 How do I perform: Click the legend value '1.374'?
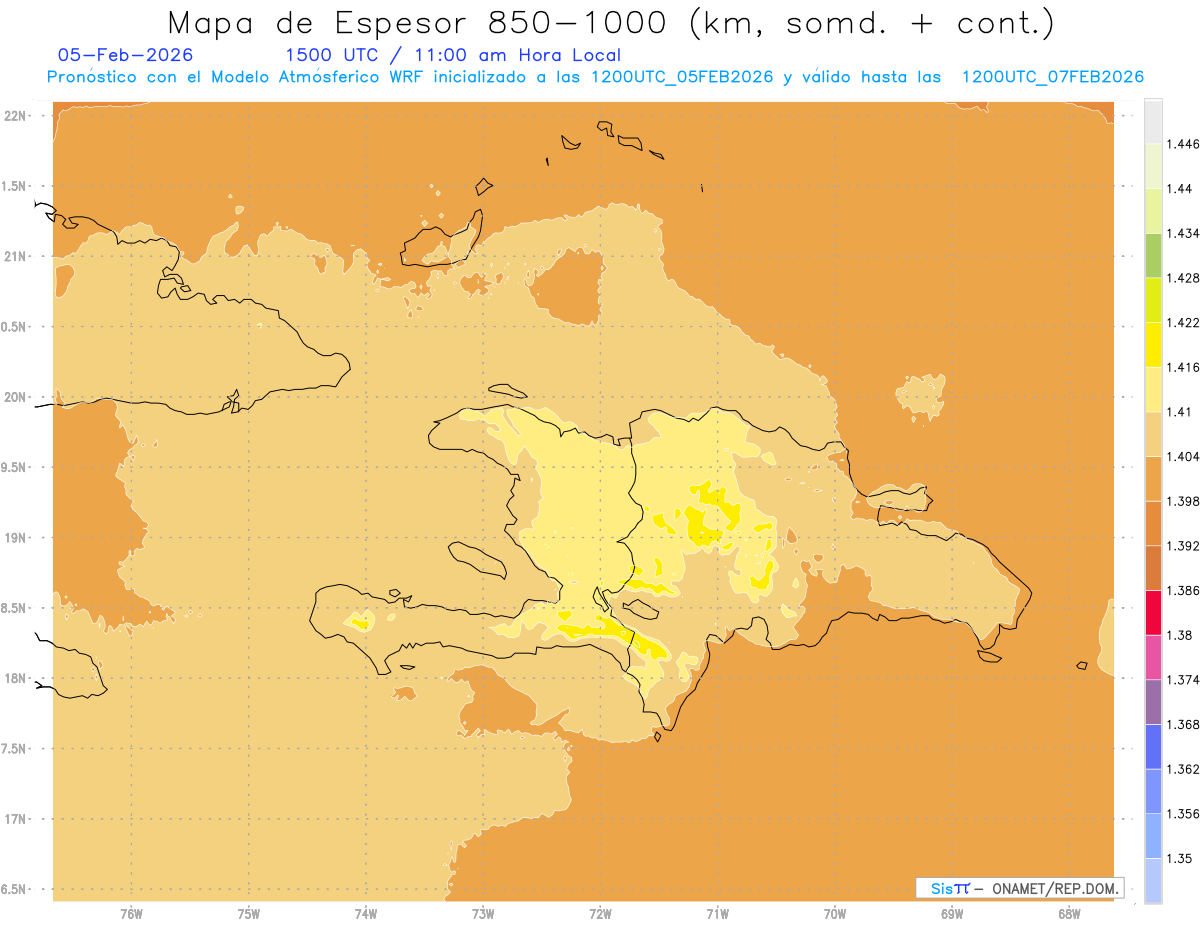pos(1183,680)
